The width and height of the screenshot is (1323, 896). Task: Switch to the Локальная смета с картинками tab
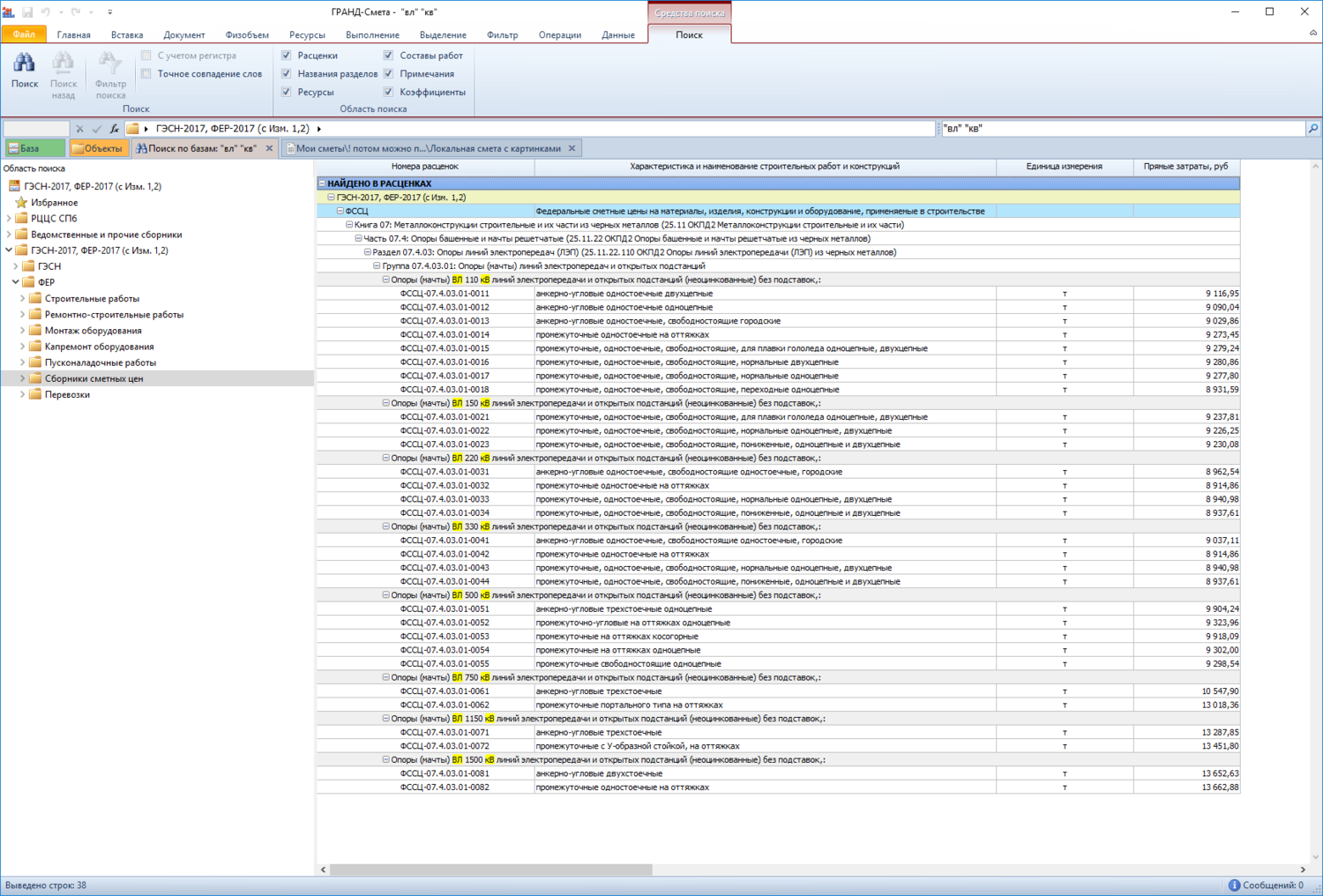(428, 149)
